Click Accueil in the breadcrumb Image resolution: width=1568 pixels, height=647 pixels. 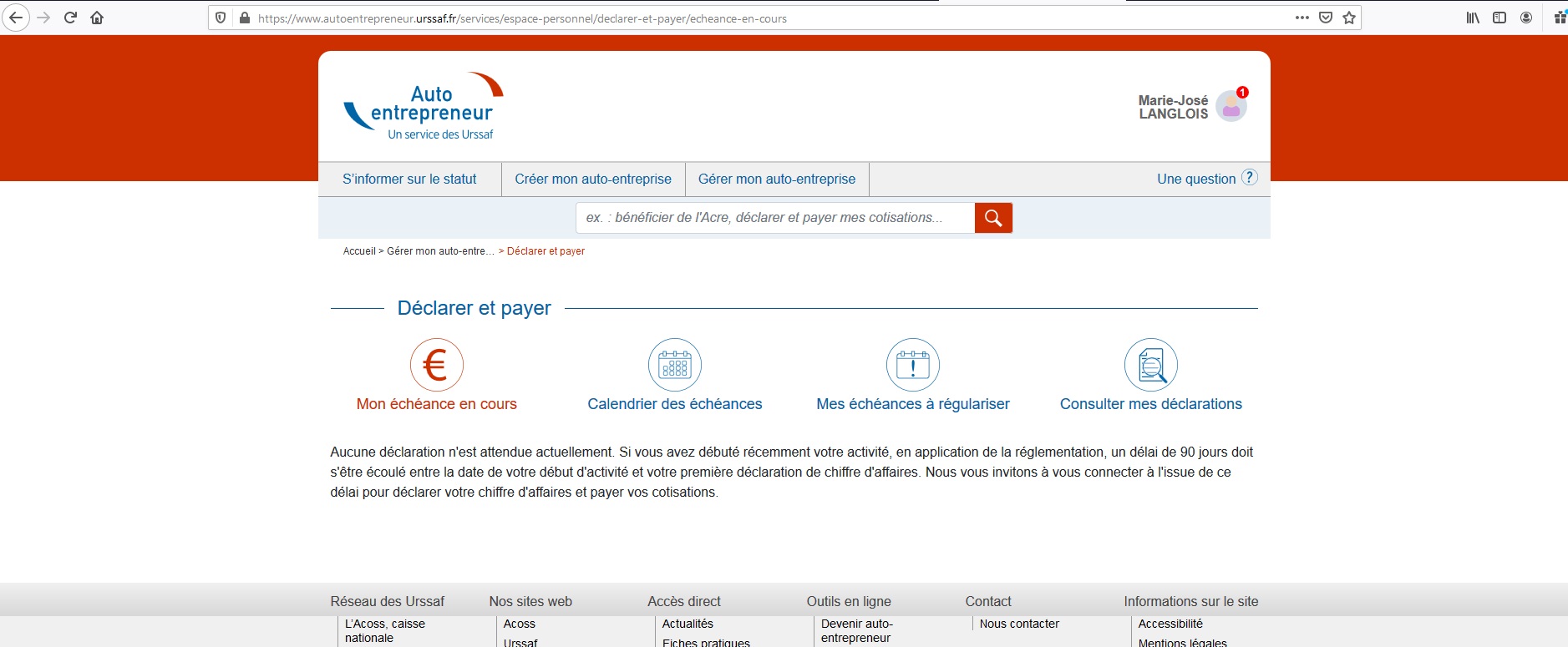pyautogui.click(x=359, y=251)
